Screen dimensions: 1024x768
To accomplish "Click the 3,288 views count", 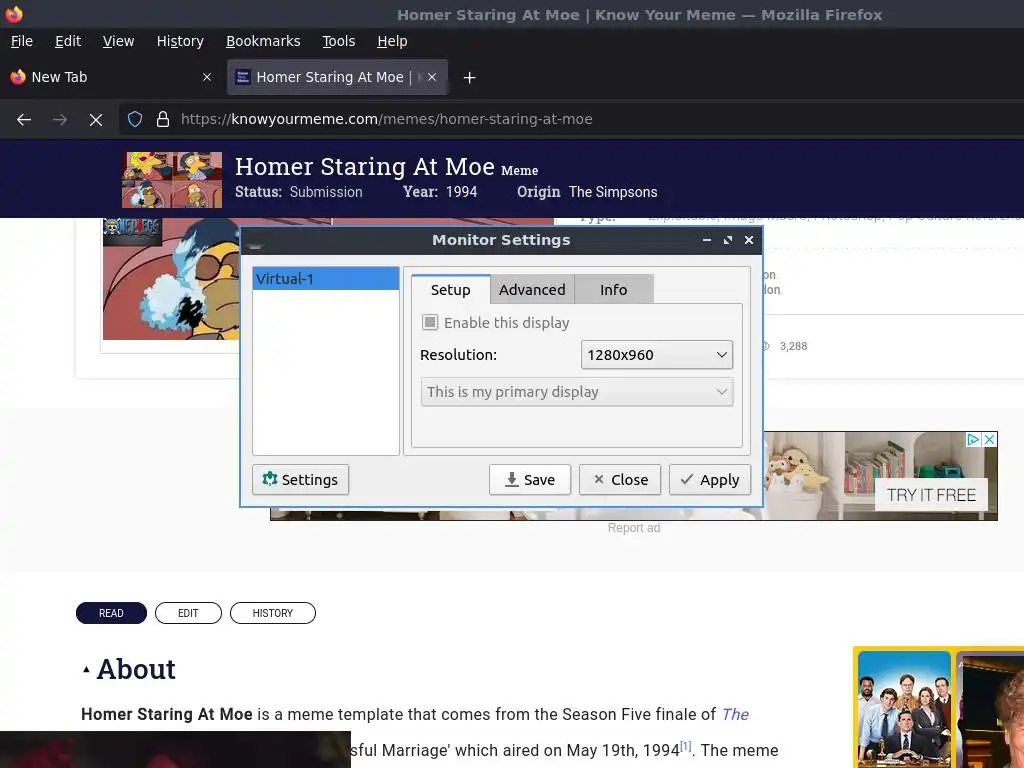I will coord(793,346).
